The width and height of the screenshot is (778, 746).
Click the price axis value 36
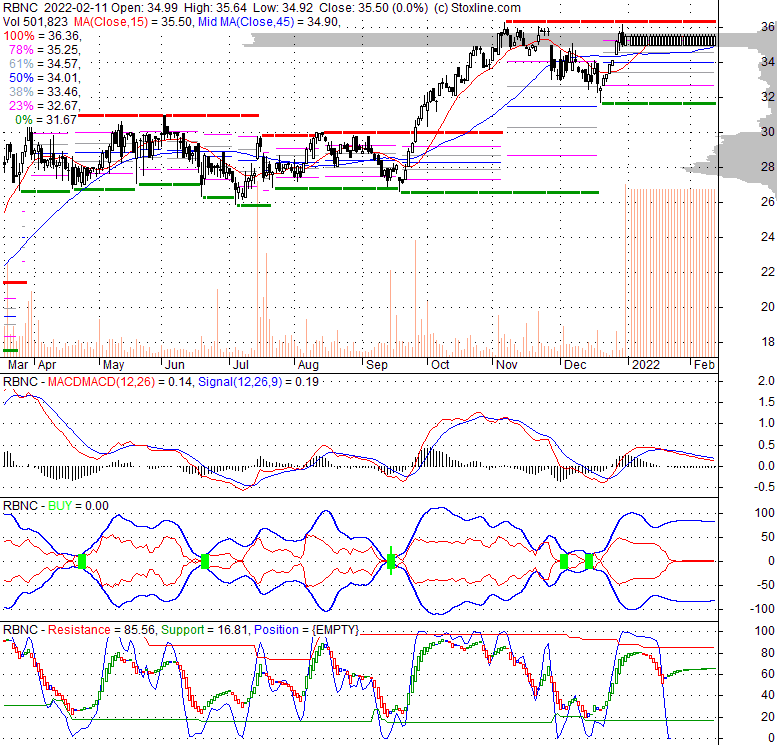coord(768,27)
